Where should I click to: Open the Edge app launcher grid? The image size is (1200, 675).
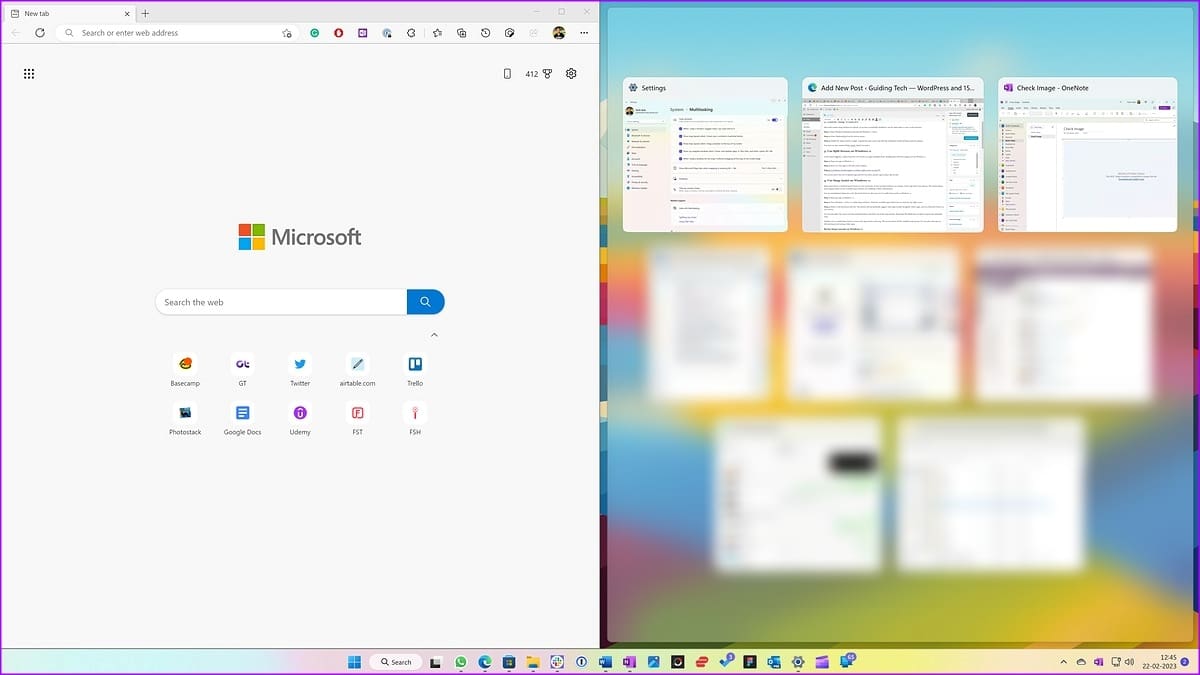click(x=29, y=74)
